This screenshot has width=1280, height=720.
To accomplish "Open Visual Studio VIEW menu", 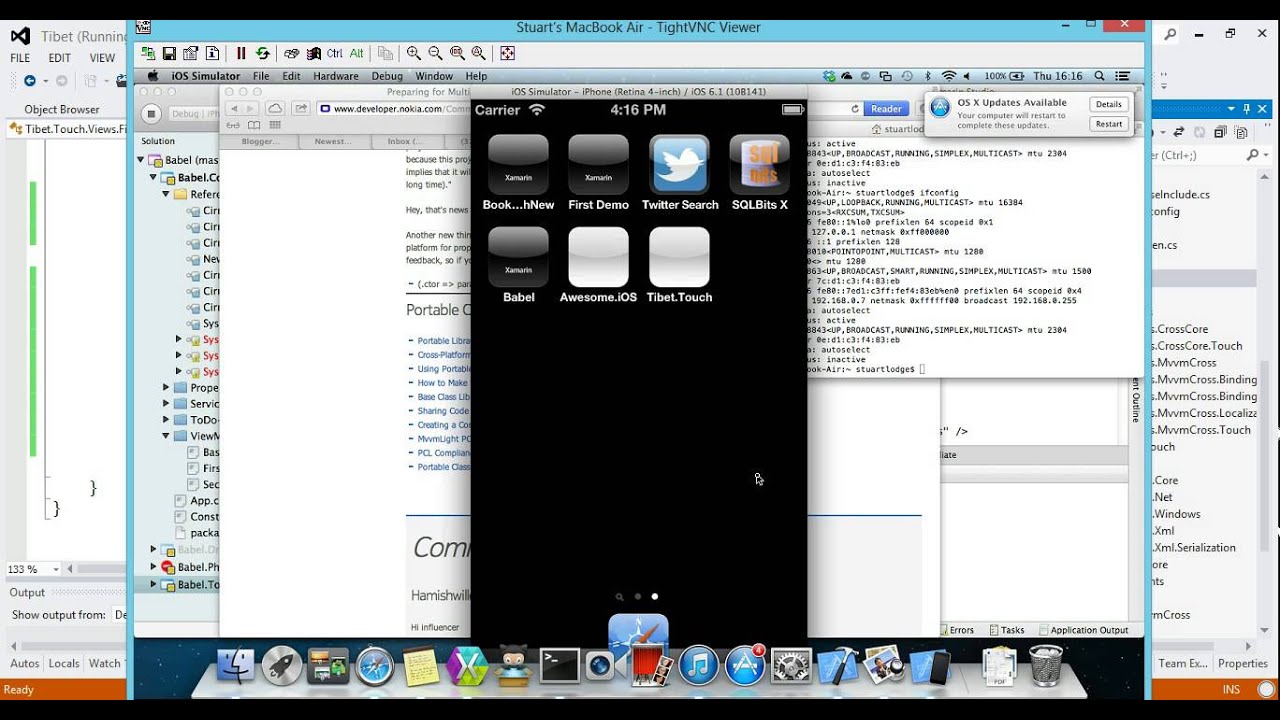I will tap(102, 58).
